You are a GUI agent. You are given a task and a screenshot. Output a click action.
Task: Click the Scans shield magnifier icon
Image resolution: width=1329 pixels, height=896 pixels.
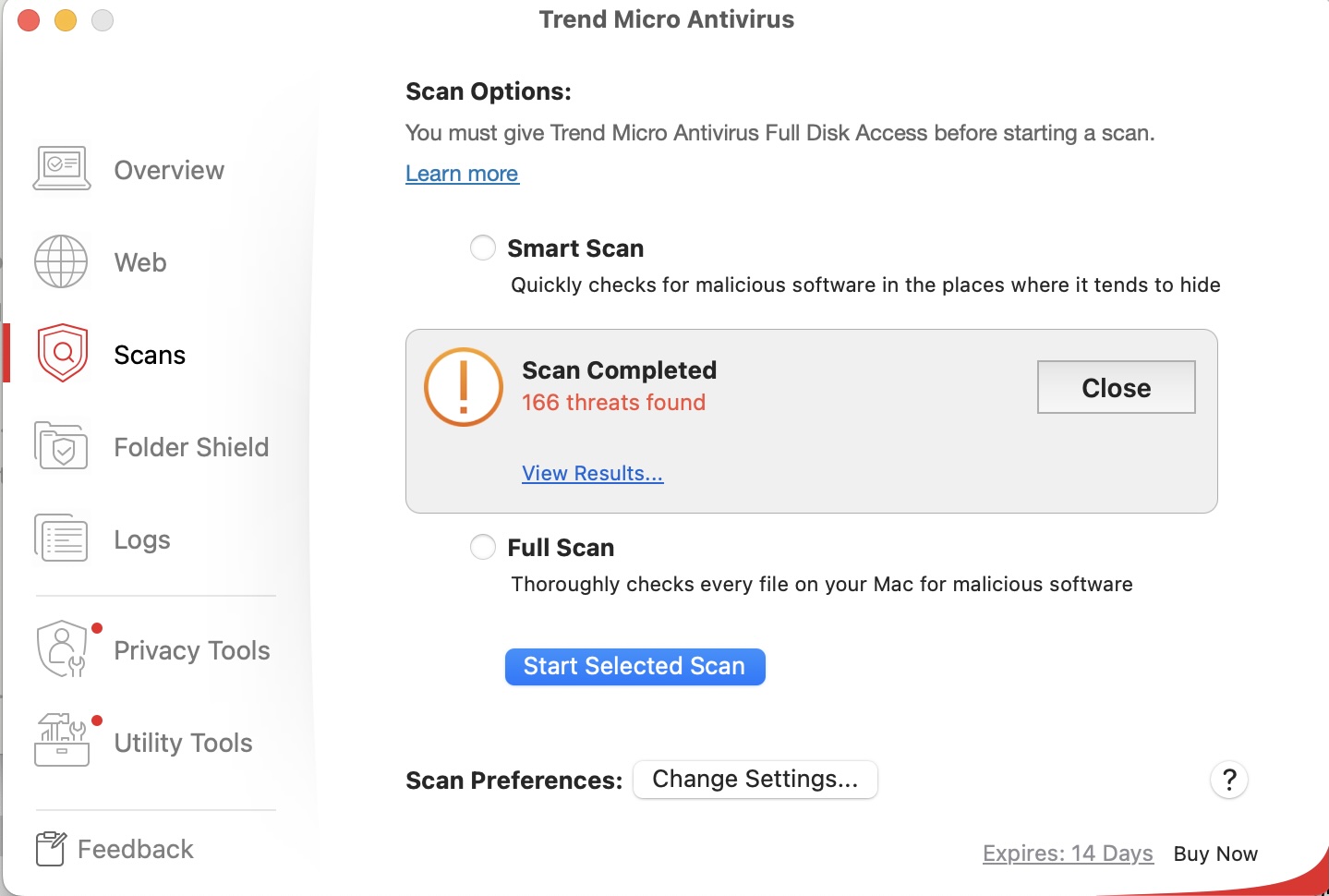pyautogui.click(x=61, y=352)
